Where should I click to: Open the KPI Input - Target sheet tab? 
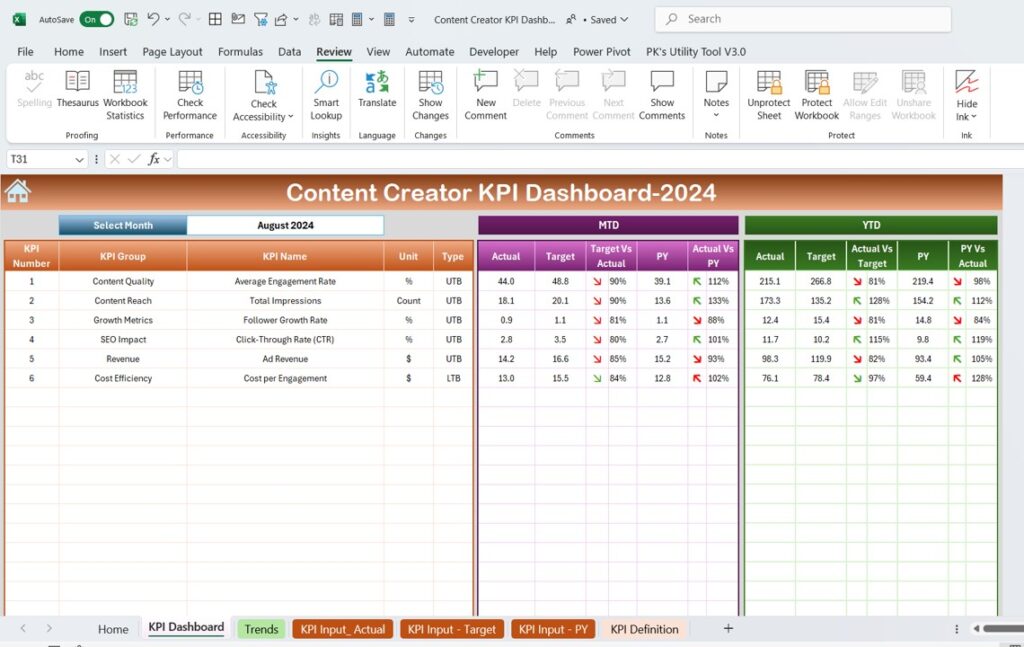[452, 629]
